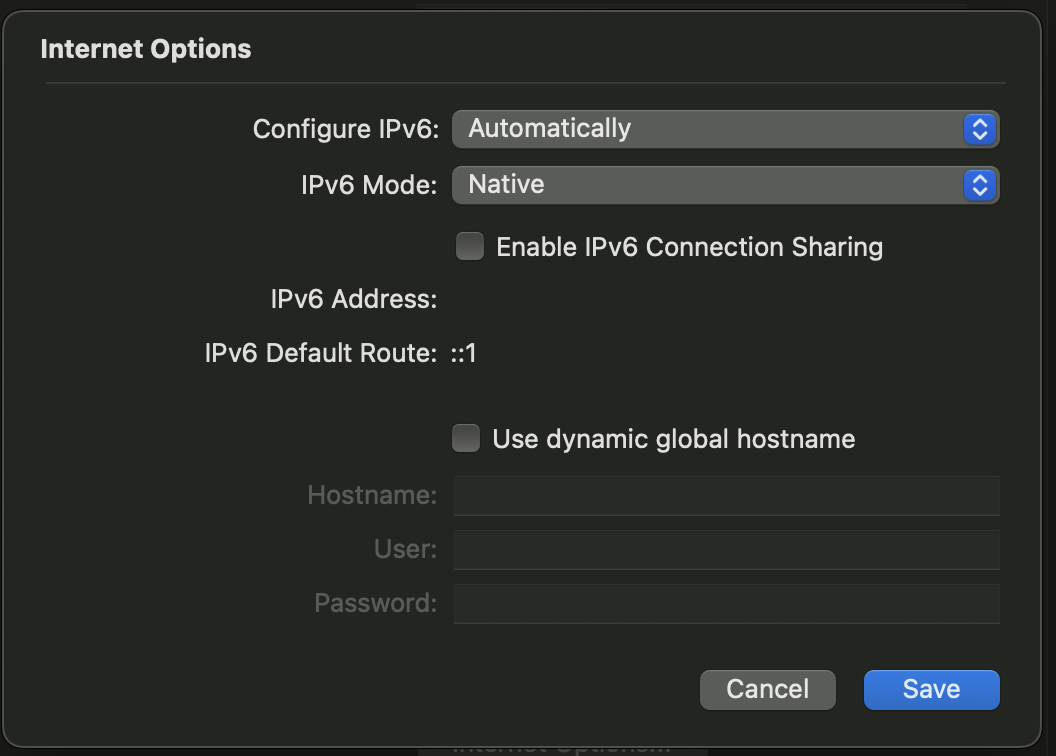
Task: Enable the IPv6 Connection Sharing checkbox
Action: pos(470,247)
